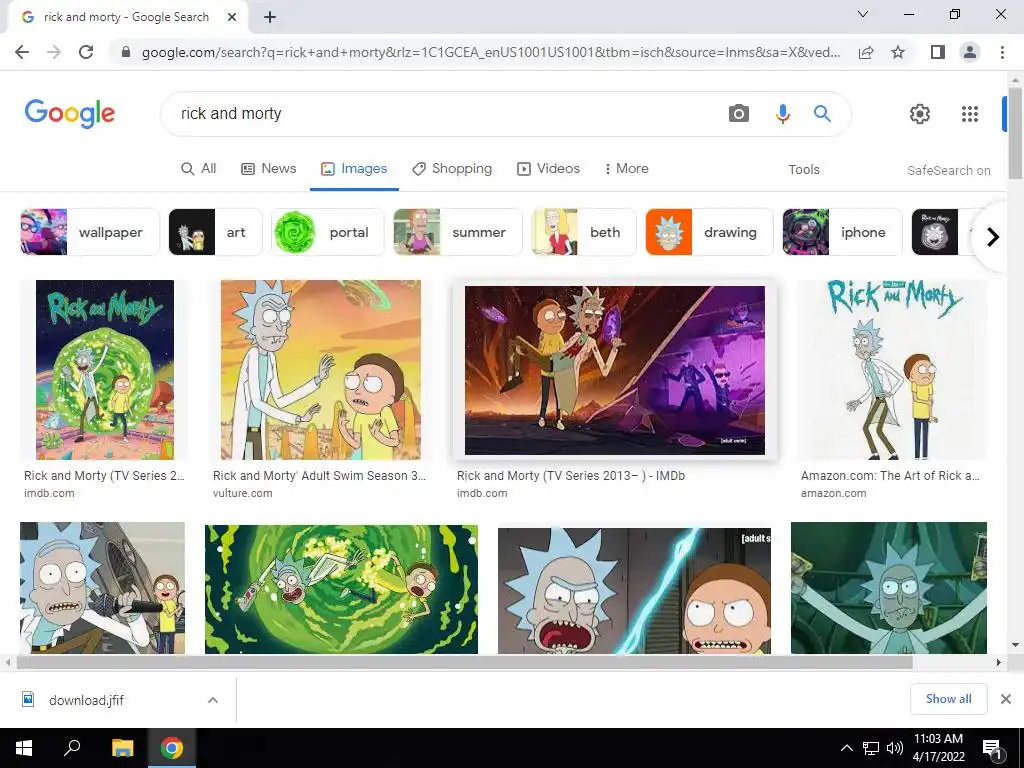Open Chrome three-dot menu
This screenshot has height=768, width=1024.
tap(1002, 52)
